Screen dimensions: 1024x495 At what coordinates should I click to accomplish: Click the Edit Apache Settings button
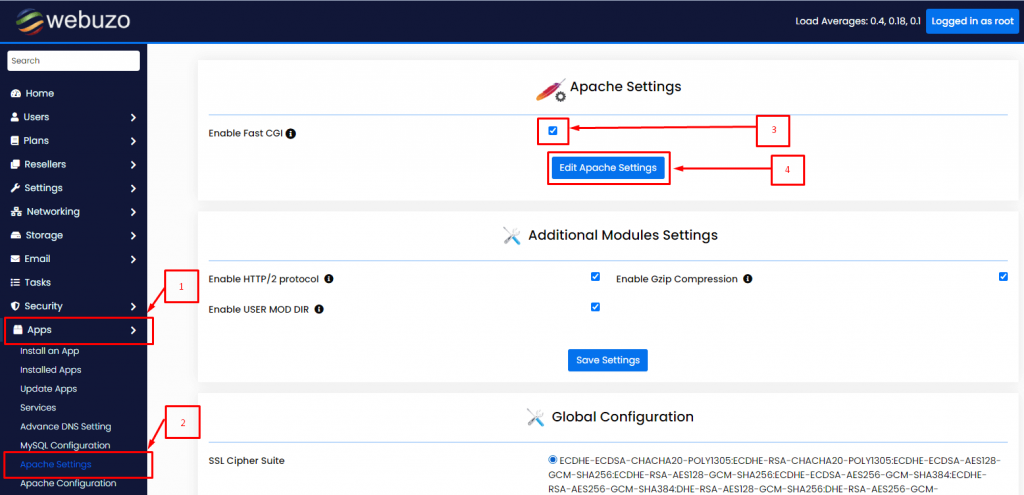click(608, 168)
